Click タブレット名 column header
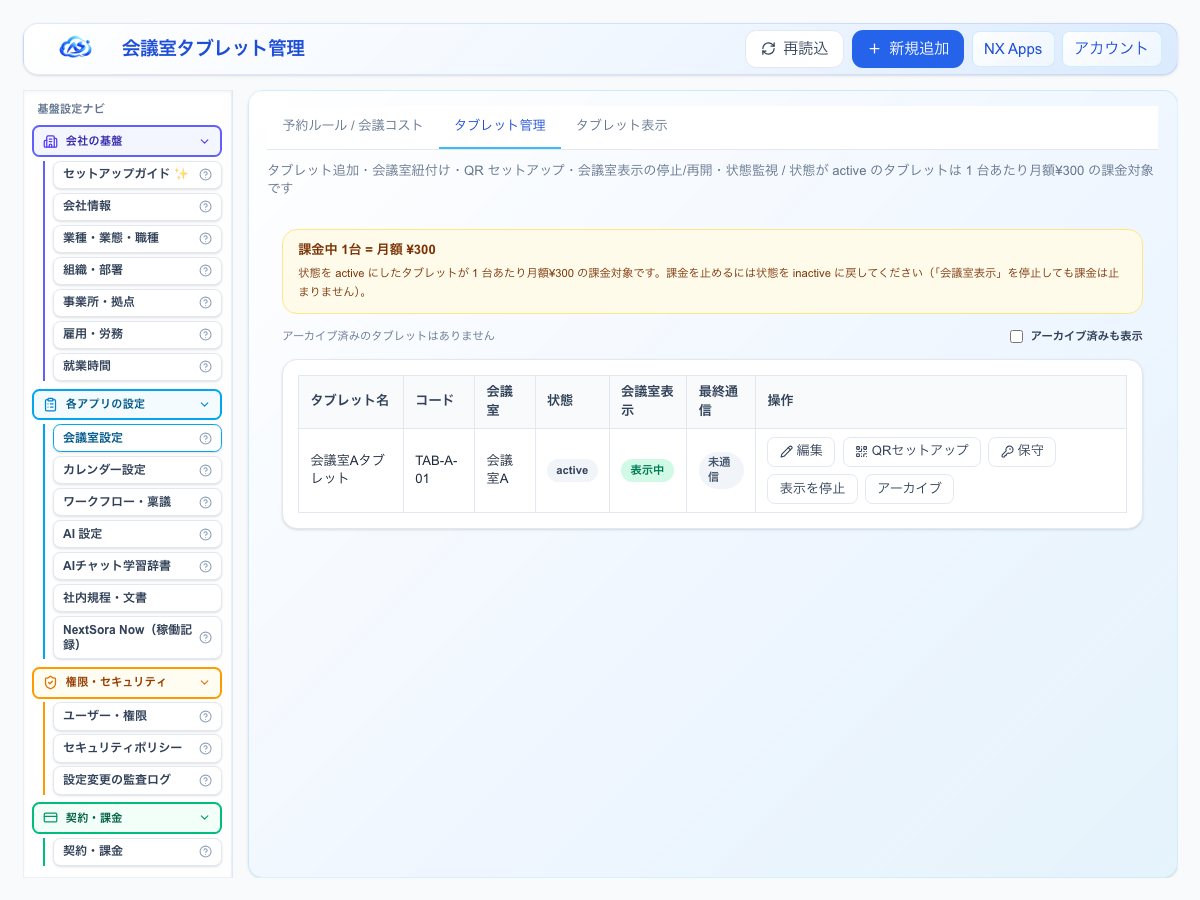This screenshot has width=1200, height=900. point(350,401)
